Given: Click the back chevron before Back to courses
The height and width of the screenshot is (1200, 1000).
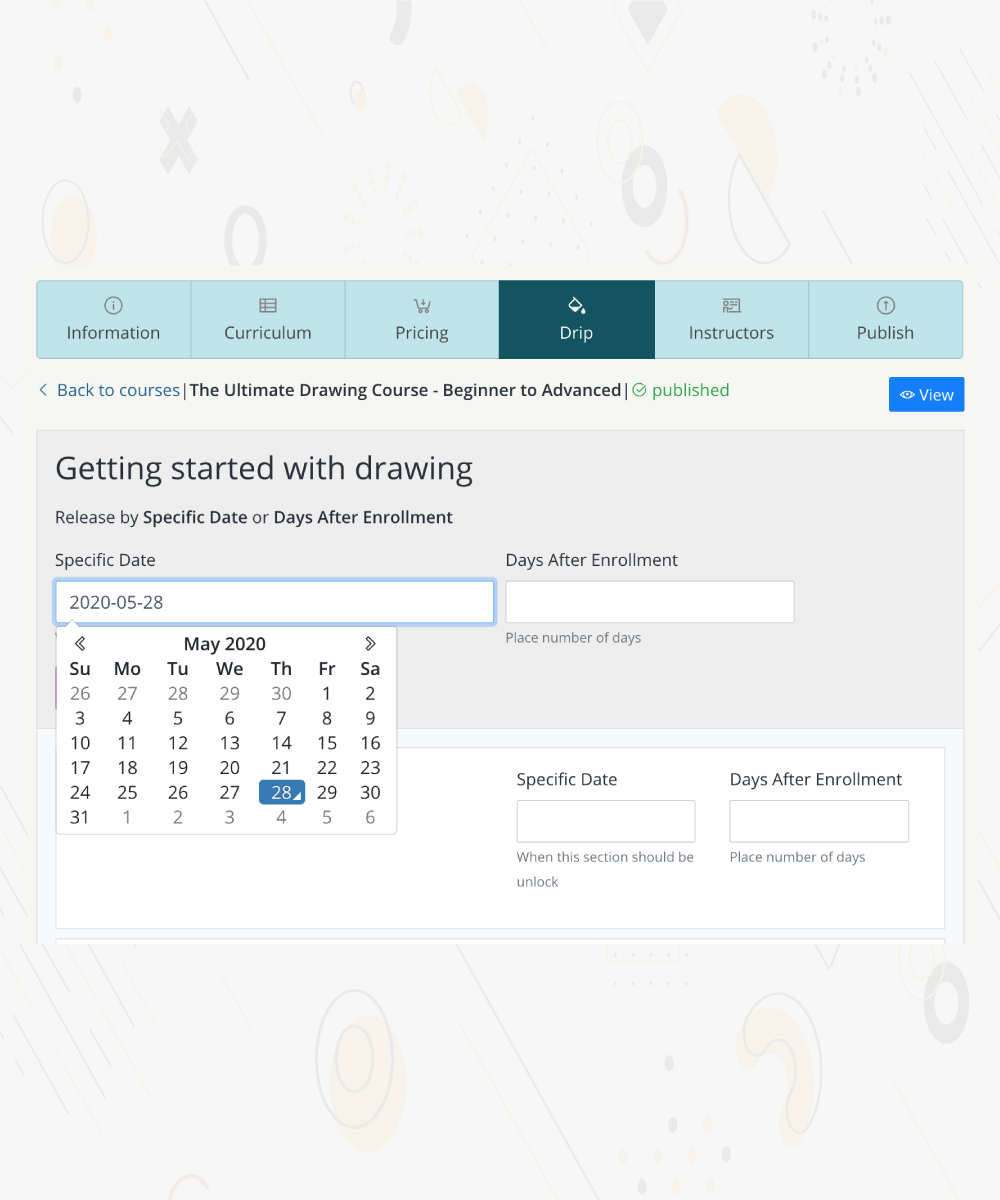Looking at the screenshot, I should pos(43,390).
